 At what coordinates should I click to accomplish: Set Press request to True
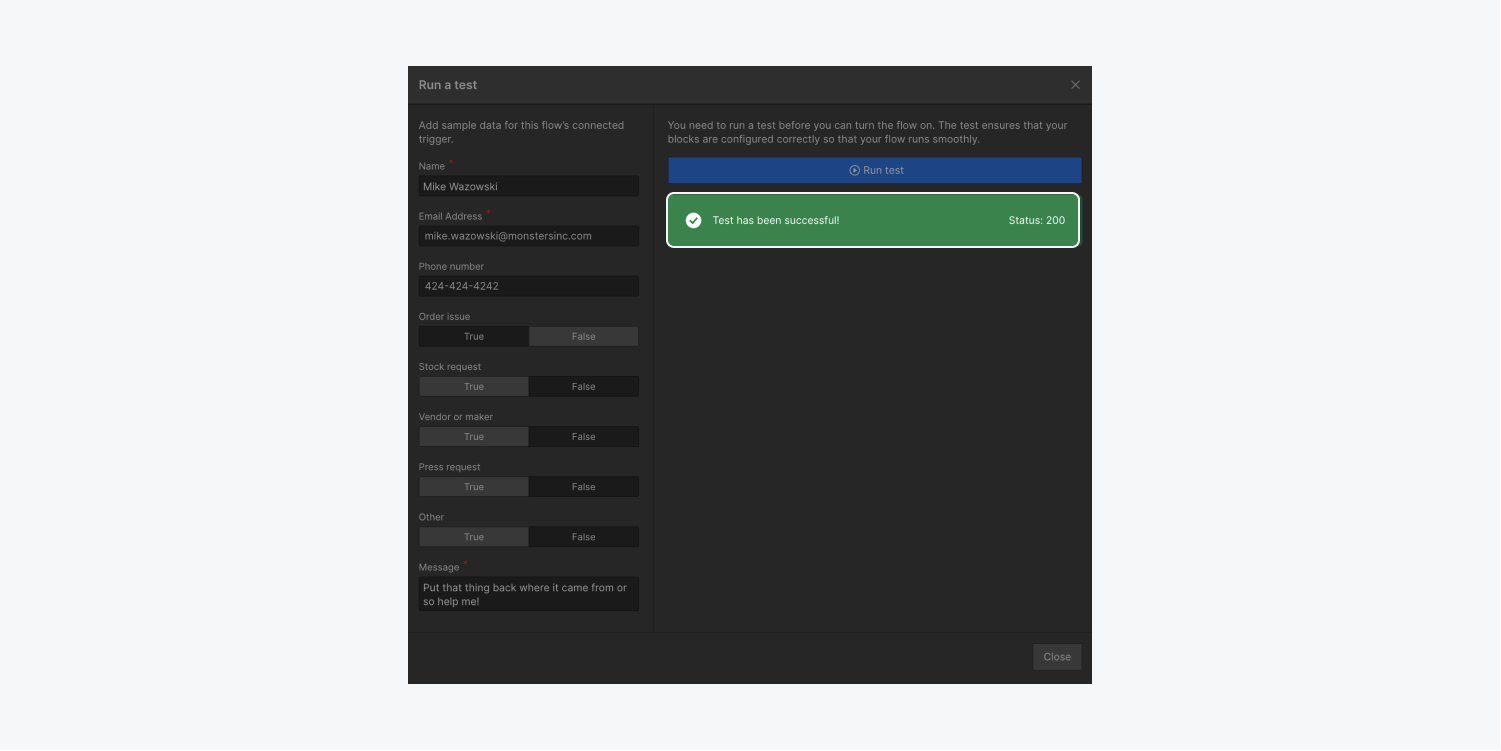[474, 487]
